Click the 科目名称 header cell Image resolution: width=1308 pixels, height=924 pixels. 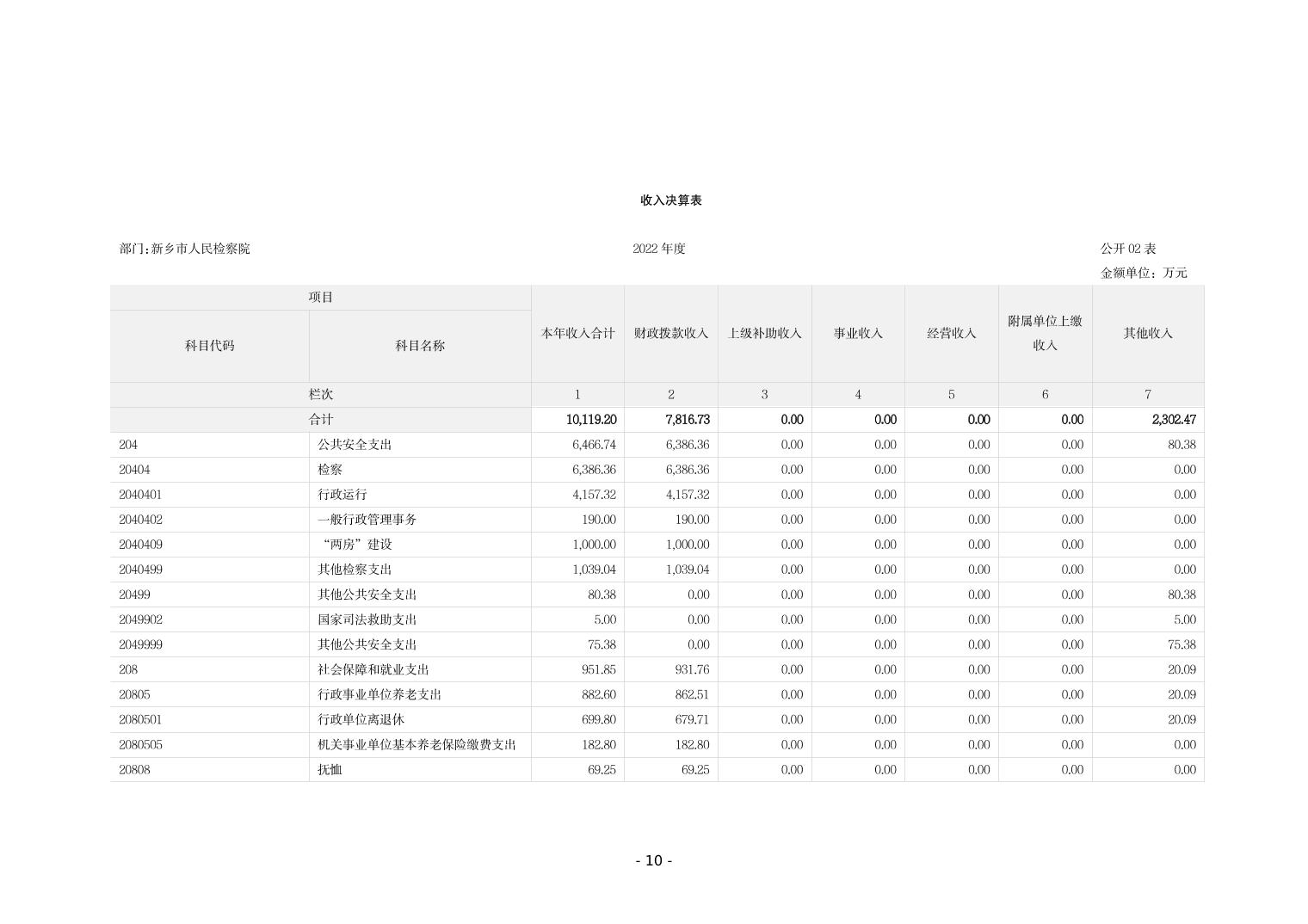[420, 346]
